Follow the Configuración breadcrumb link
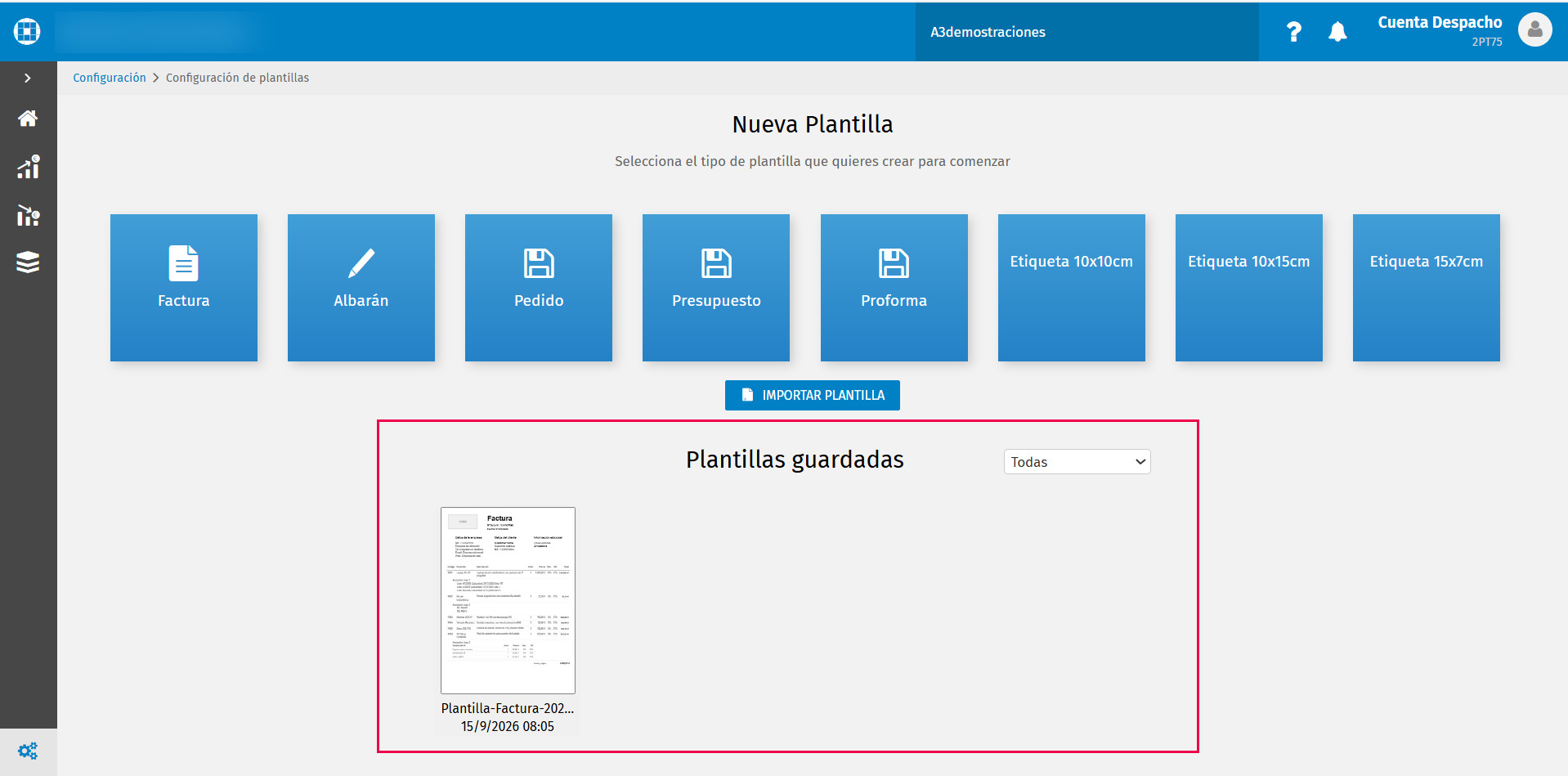This screenshot has height=776, width=1568. tap(110, 78)
